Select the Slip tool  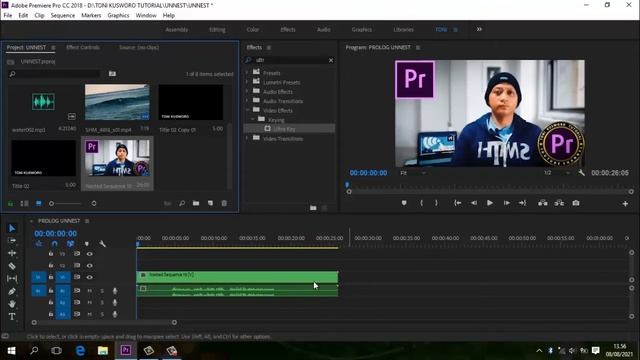coord(12,278)
